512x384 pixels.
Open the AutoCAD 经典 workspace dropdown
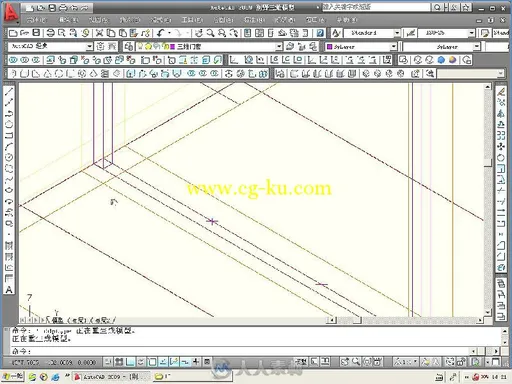(x=89, y=46)
